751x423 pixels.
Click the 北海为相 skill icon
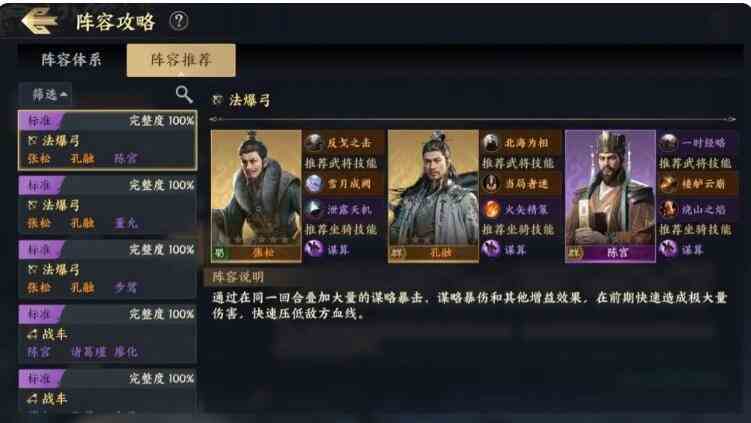coord(491,142)
